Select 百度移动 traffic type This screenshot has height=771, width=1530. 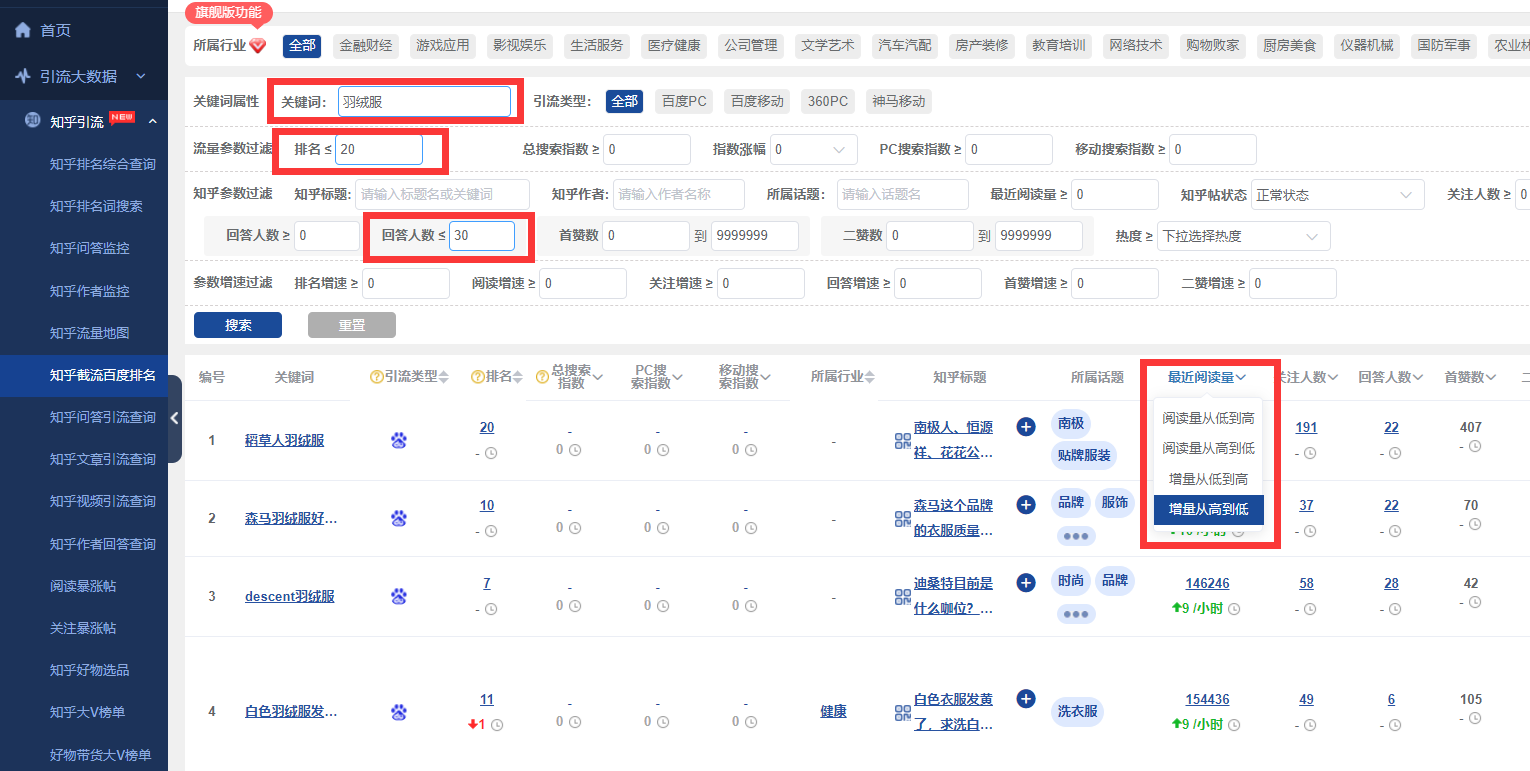756,101
